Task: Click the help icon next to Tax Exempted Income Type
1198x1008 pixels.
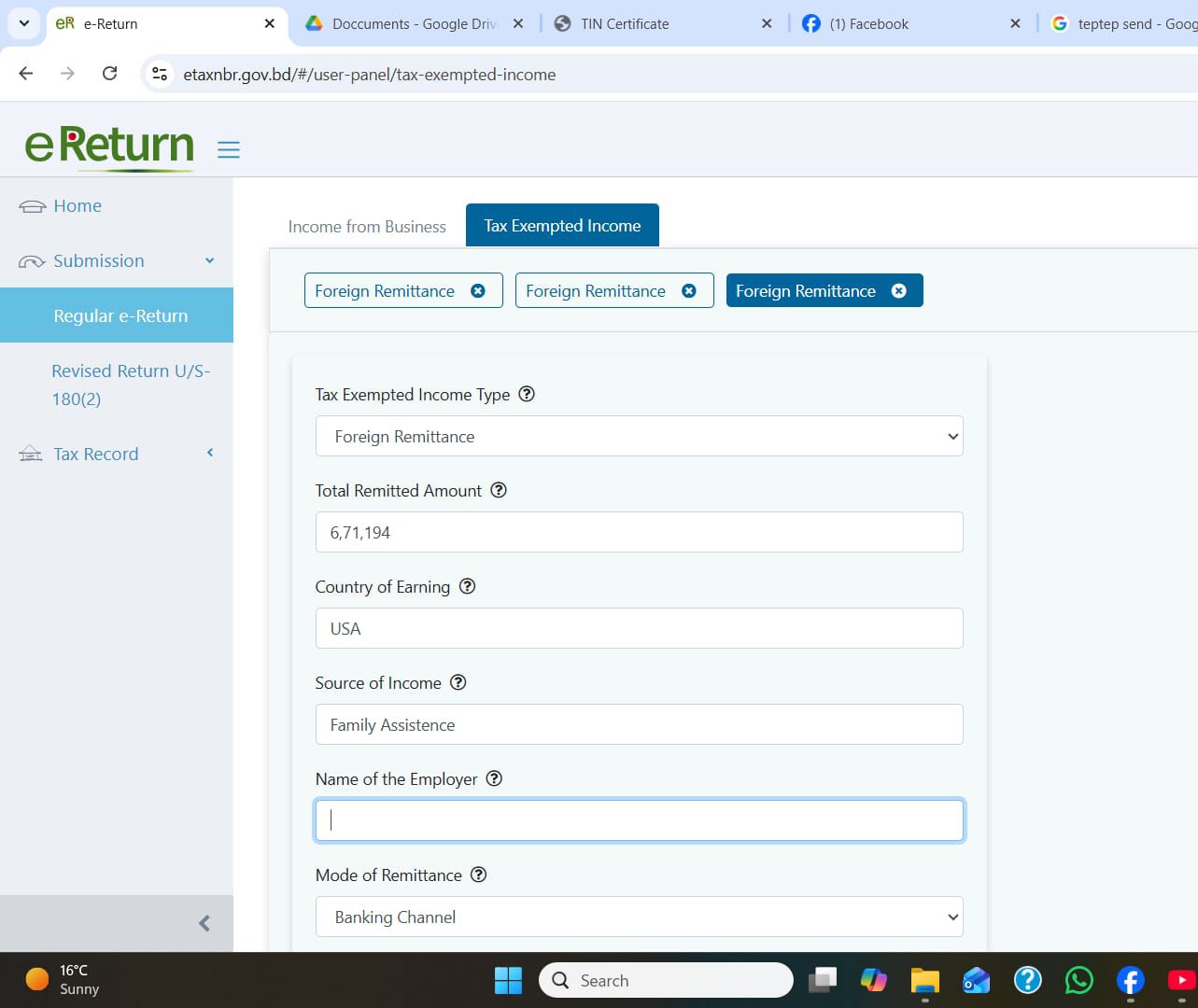Action: (527, 394)
